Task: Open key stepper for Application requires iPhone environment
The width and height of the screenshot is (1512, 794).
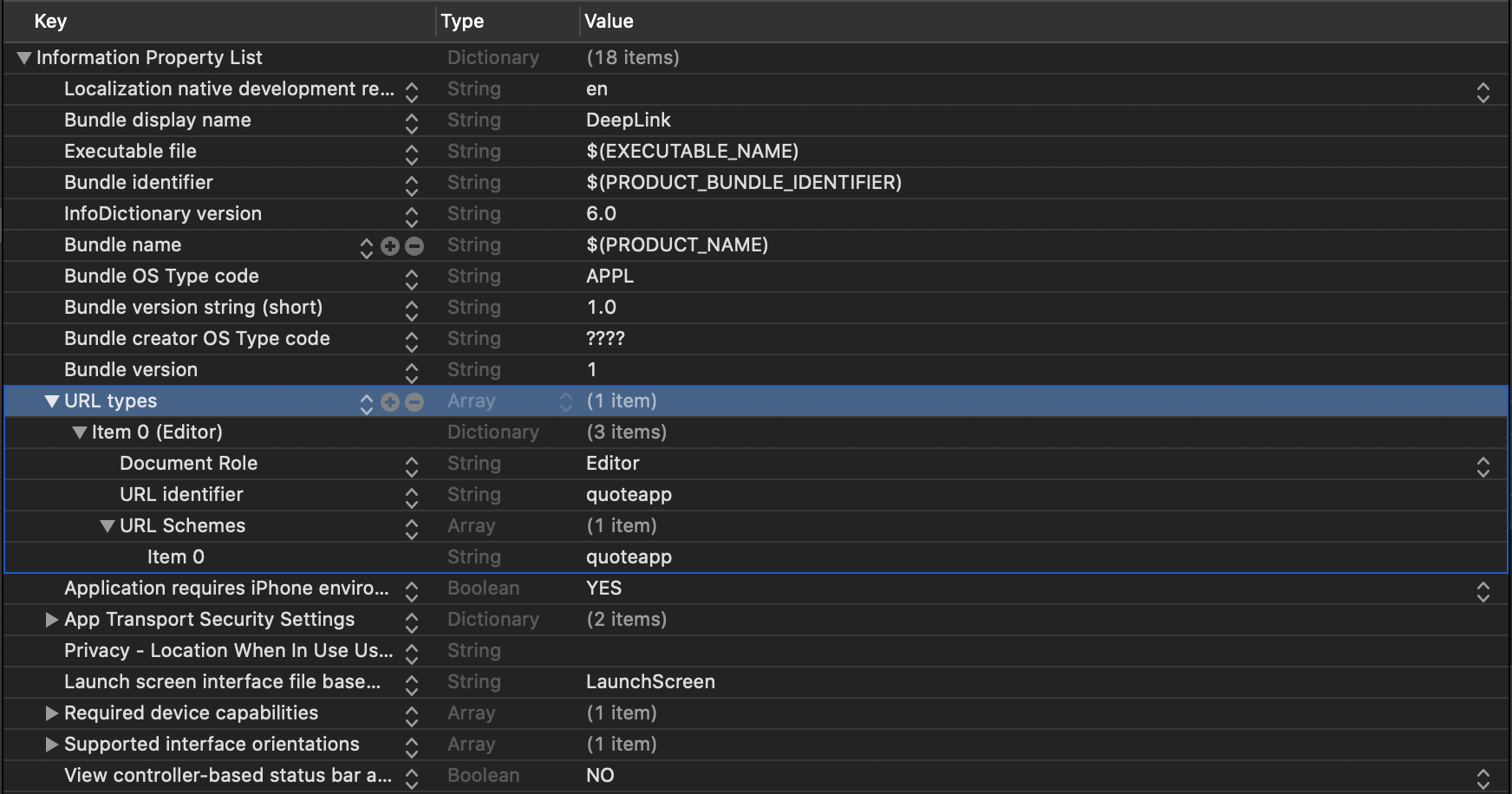Action: point(412,591)
